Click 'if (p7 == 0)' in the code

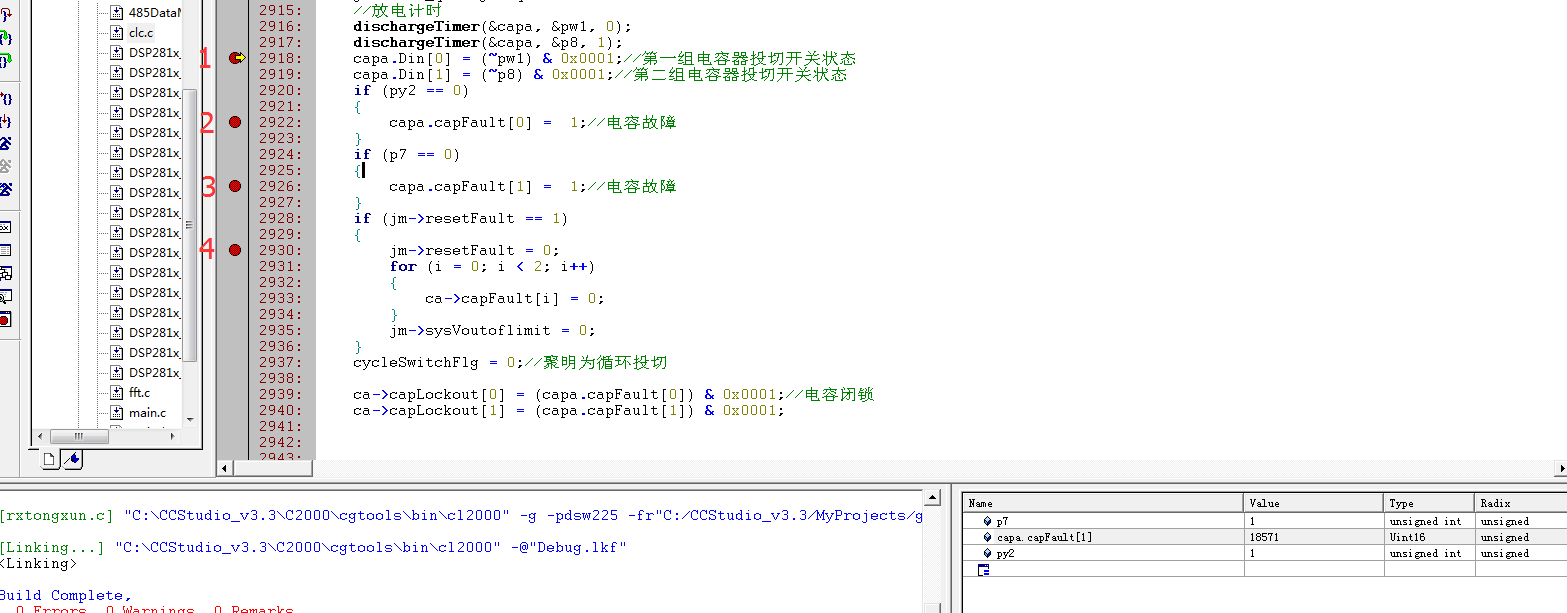[406, 154]
